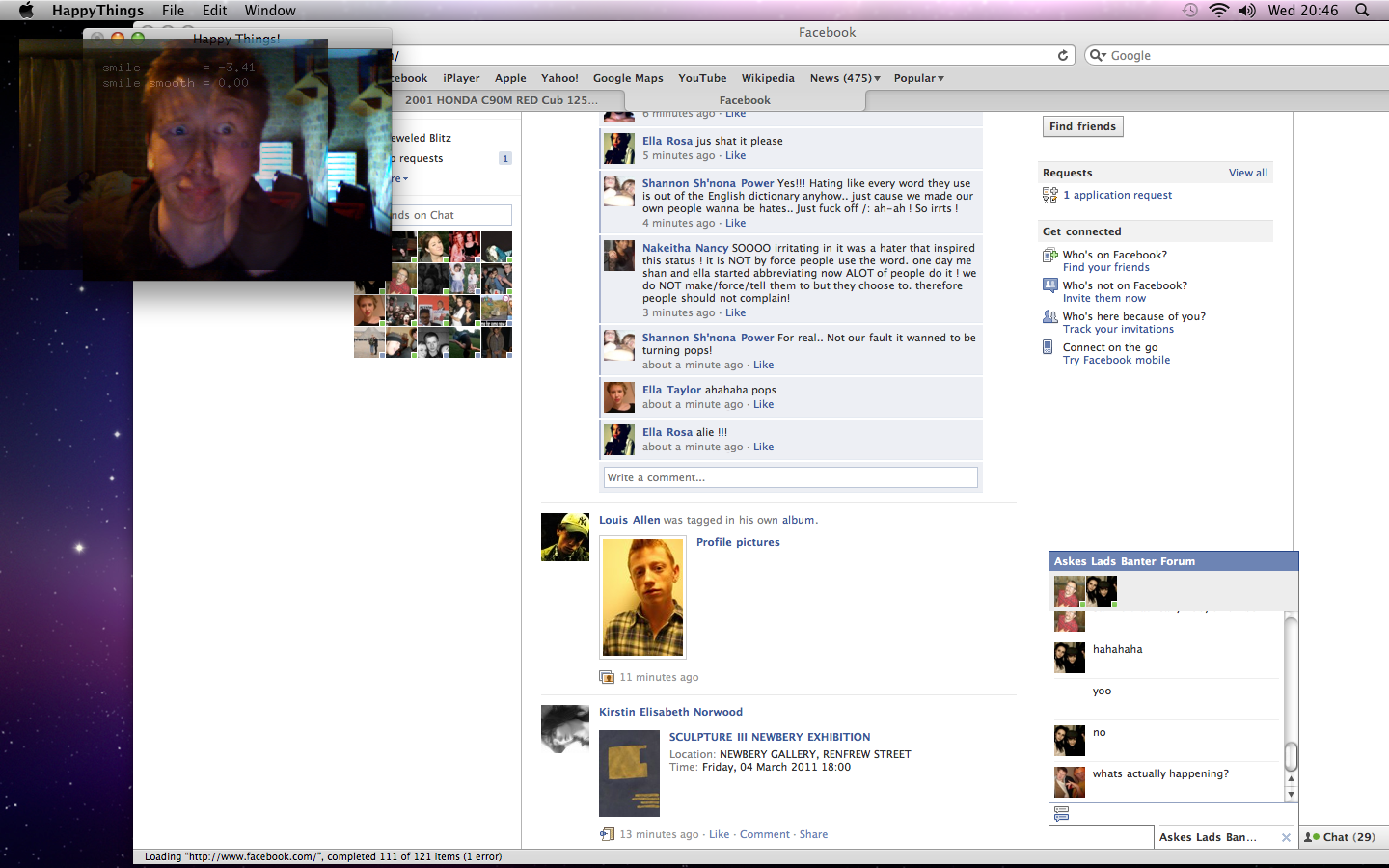Like Ella Taylor's 'ahahaha pops' comment
Image resolution: width=1389 pixels, height=868 pixels.
763,404
